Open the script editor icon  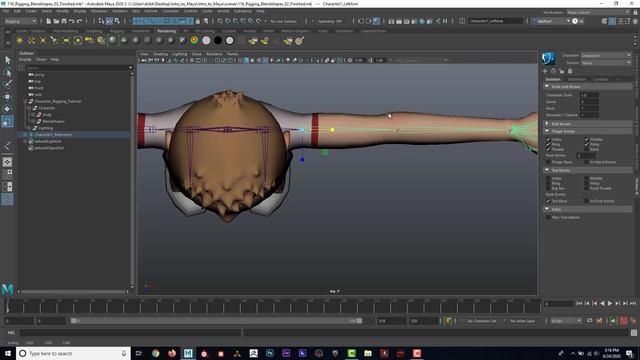(633, 333)
